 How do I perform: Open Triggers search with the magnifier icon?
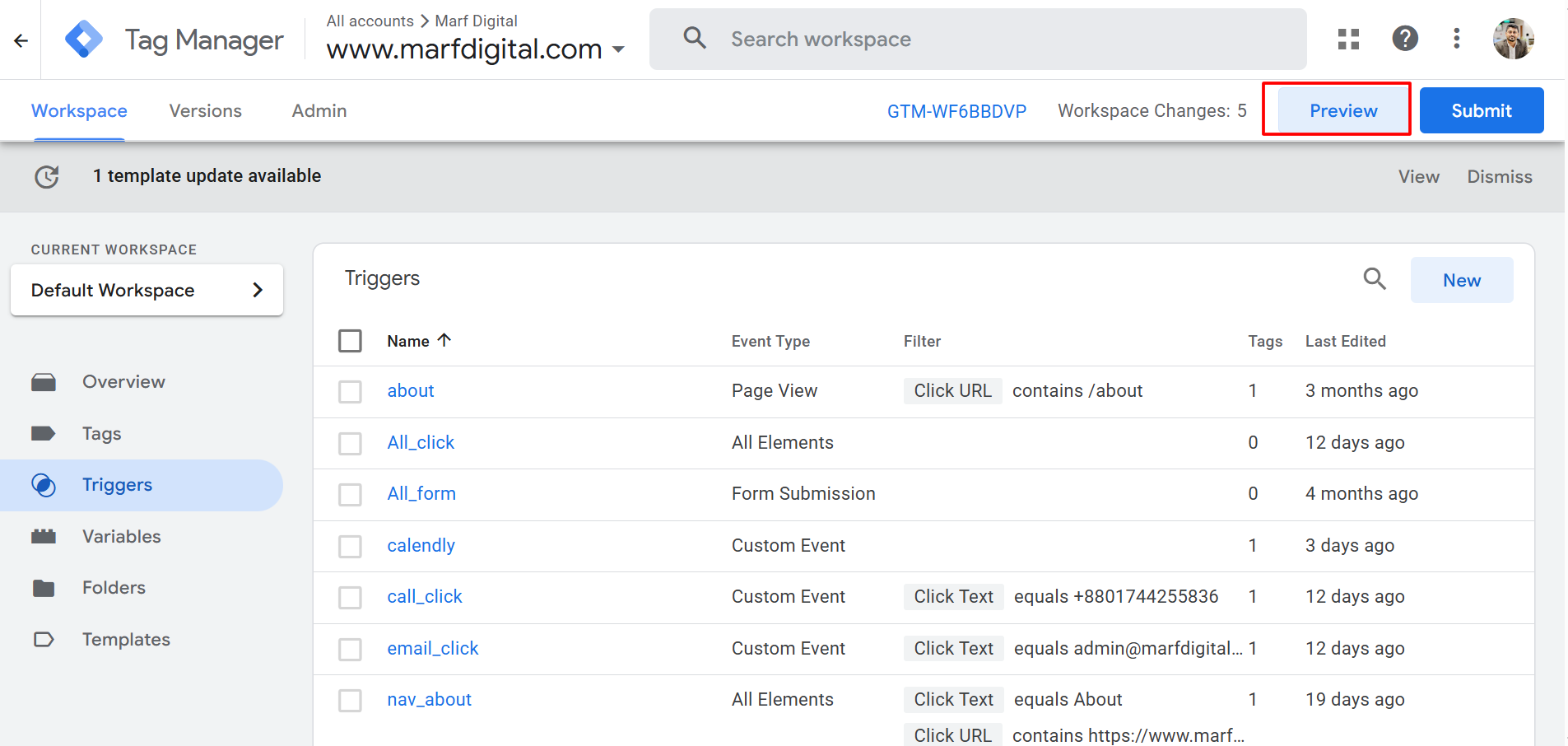1374,279
